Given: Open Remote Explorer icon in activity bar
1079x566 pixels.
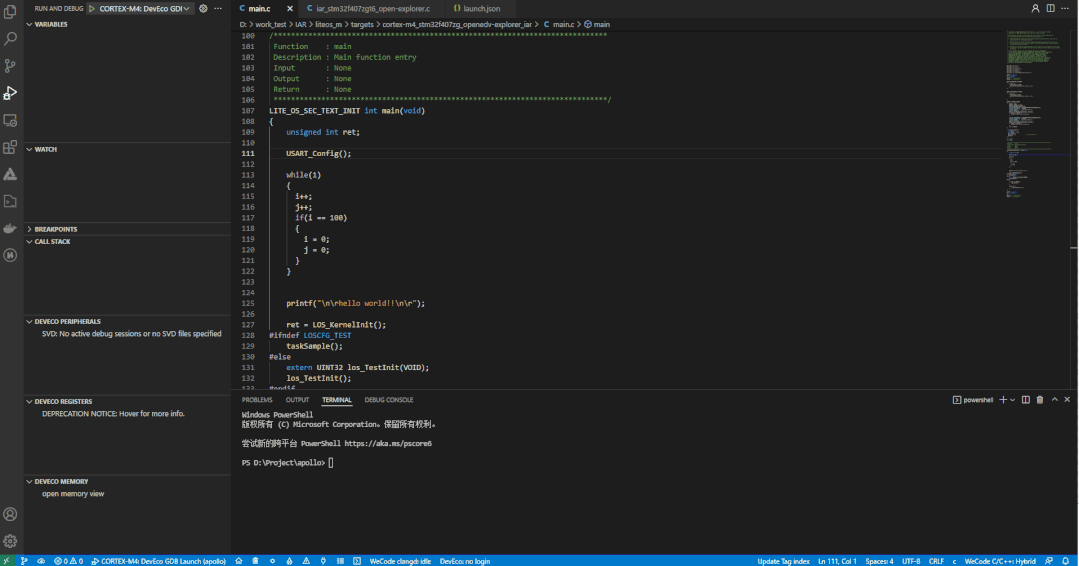Looking at the screenshot, I should [x=10, y=120].
